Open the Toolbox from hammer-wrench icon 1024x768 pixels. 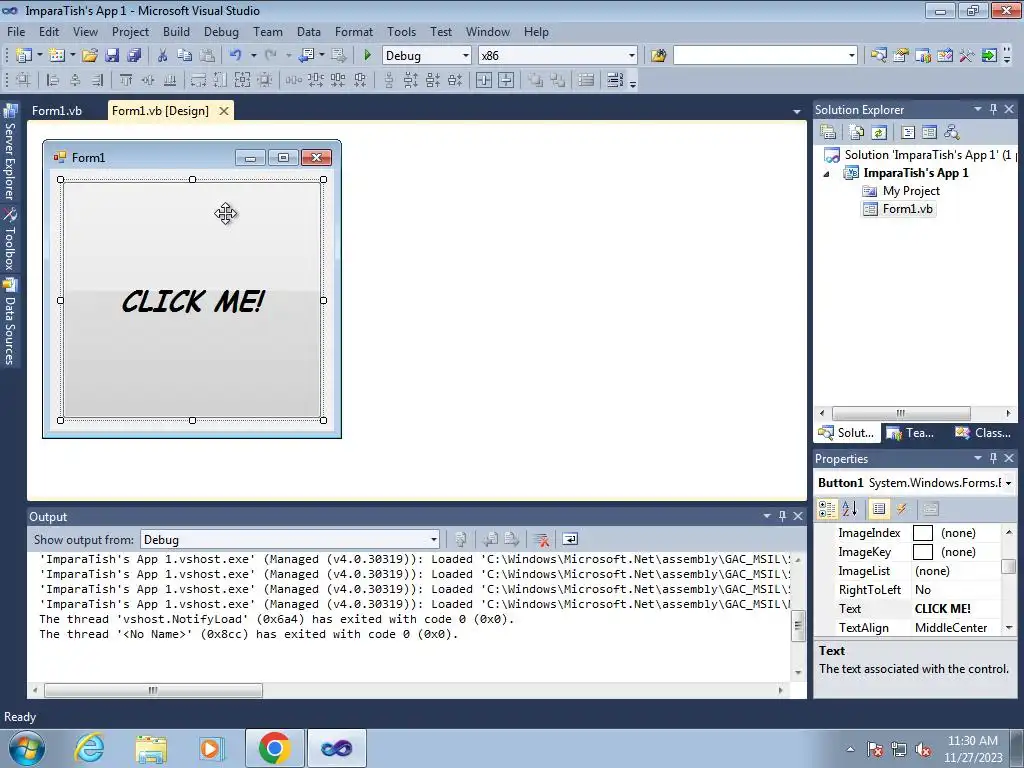click(967, 56)
